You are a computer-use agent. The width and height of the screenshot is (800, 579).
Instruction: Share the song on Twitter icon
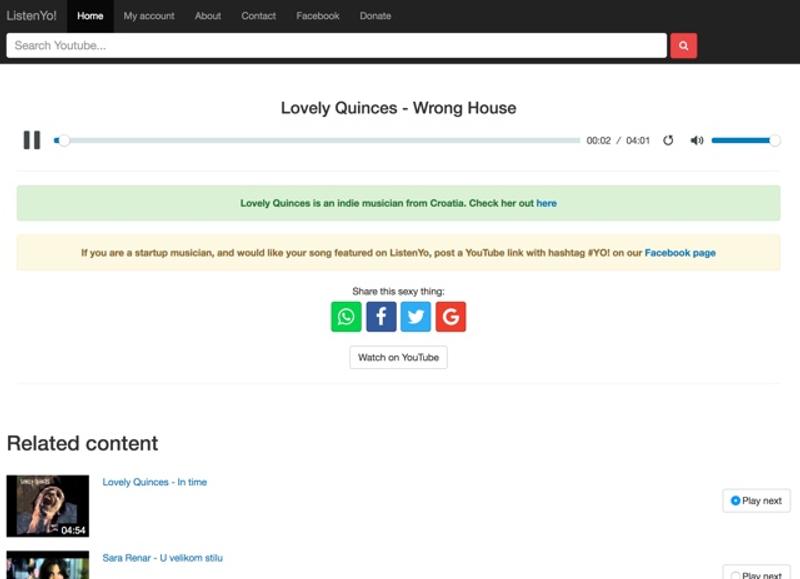click(x=416, y=317)
